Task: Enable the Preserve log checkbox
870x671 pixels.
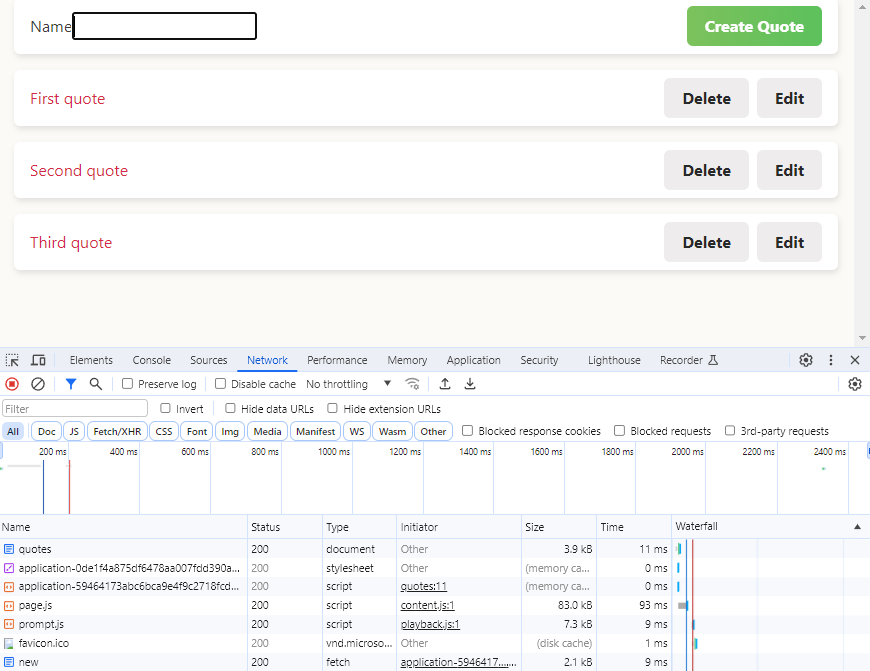Action: click(x=128, y=384)
